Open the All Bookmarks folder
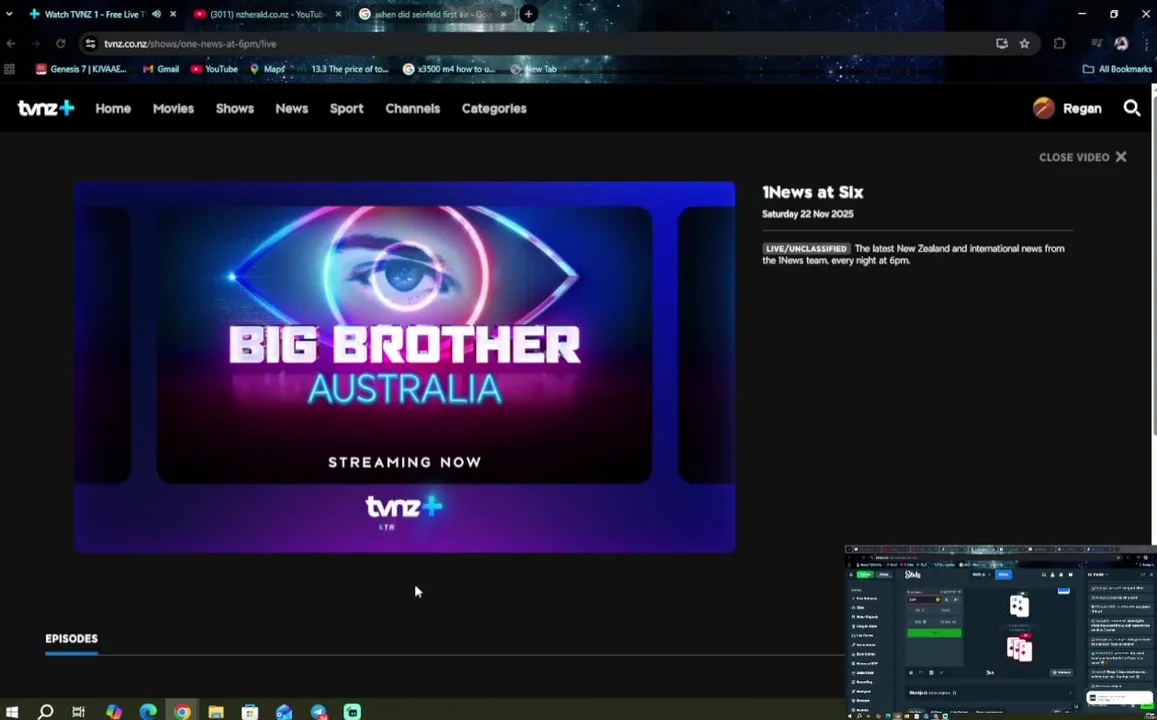 [x=1116, y=69]
